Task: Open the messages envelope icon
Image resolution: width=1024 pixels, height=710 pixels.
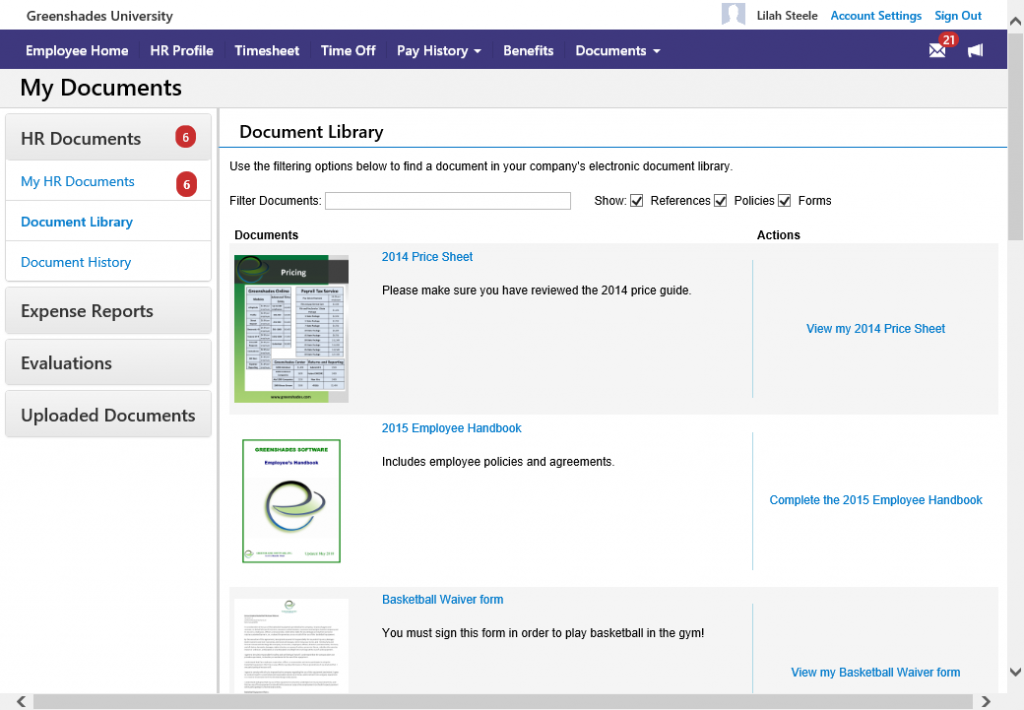Action: pos(936,50)
